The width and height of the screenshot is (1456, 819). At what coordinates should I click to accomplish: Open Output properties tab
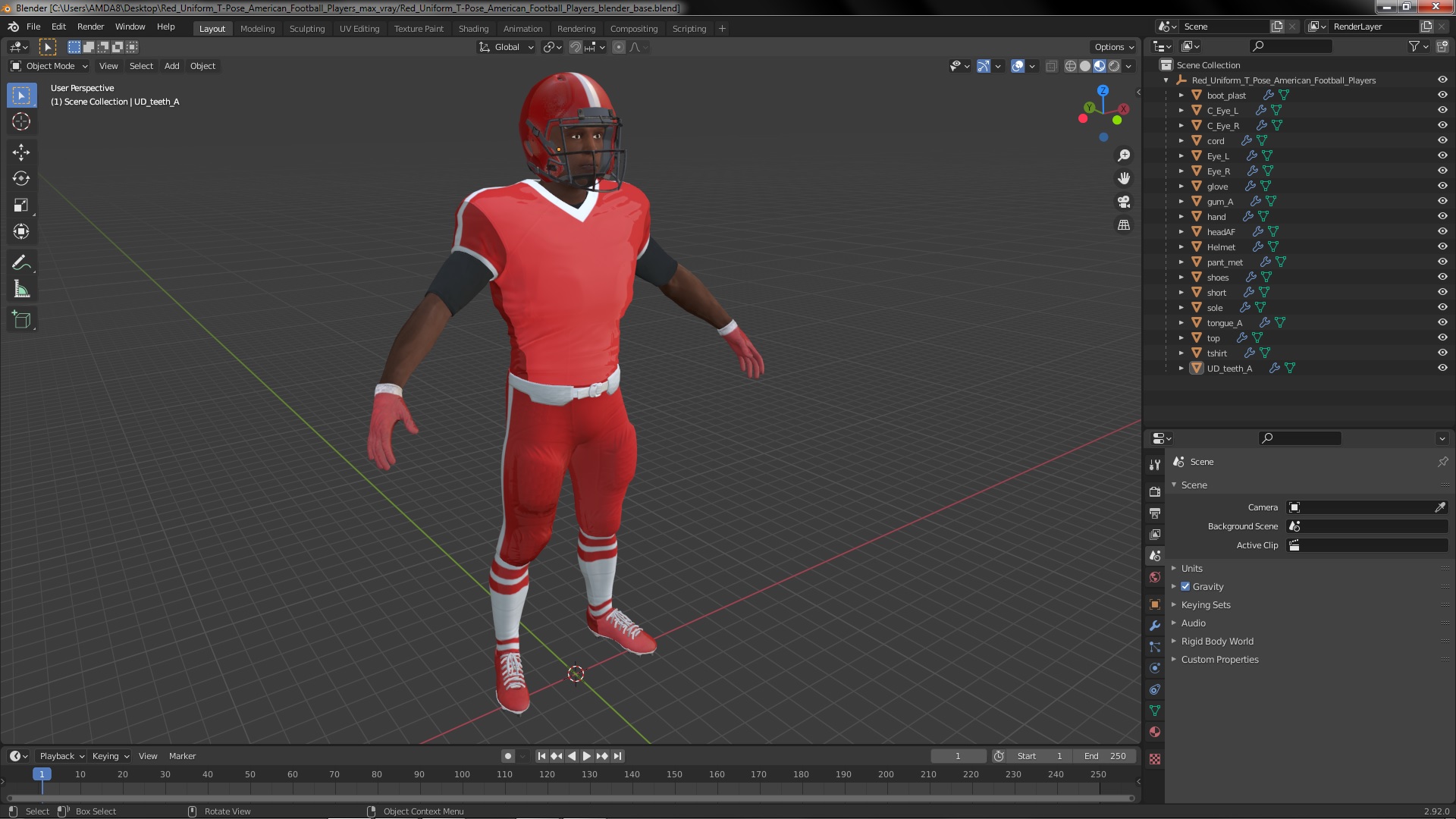(1155, 513)
